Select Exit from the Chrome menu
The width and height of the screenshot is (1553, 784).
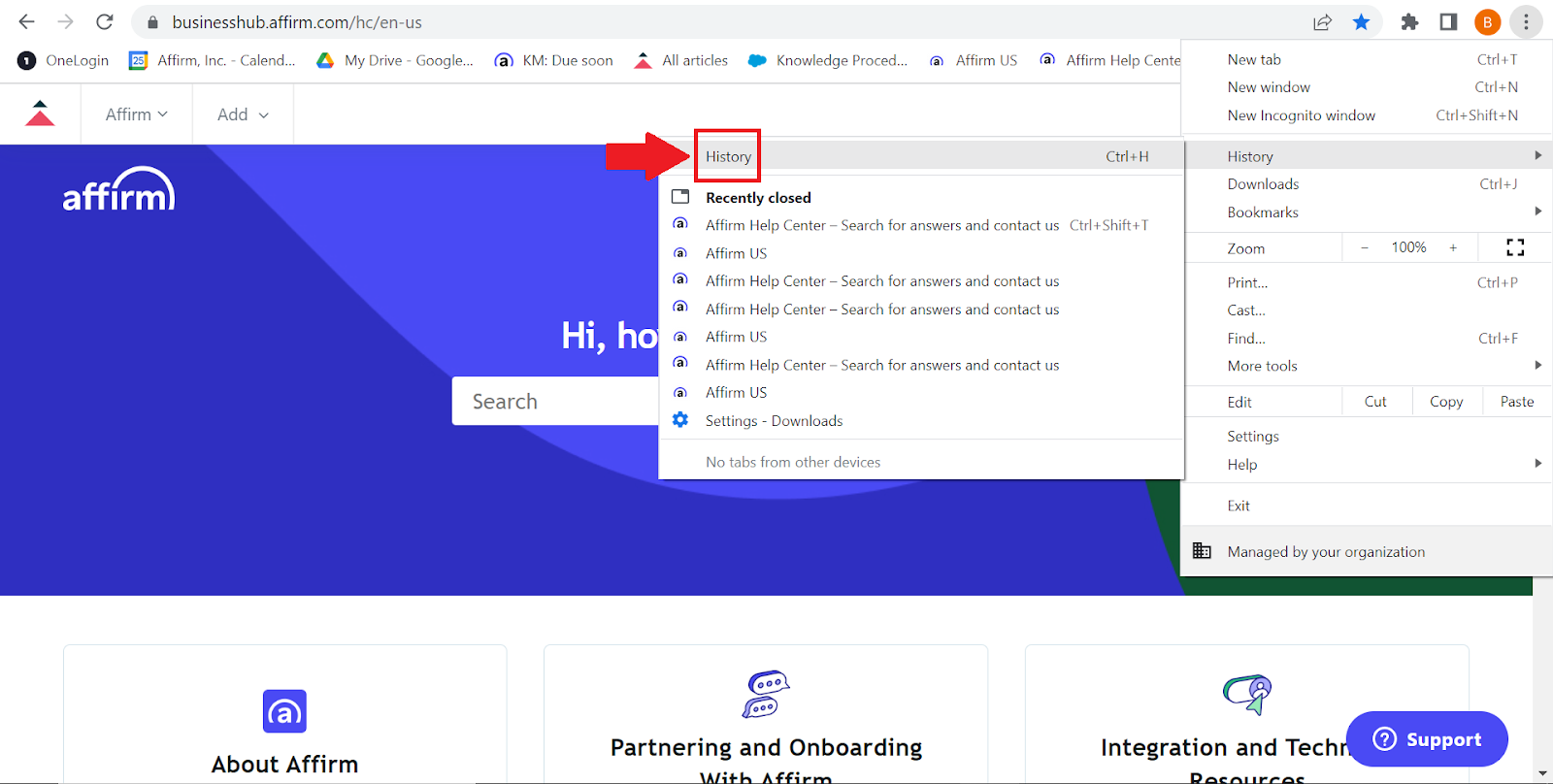point(1367,506)
